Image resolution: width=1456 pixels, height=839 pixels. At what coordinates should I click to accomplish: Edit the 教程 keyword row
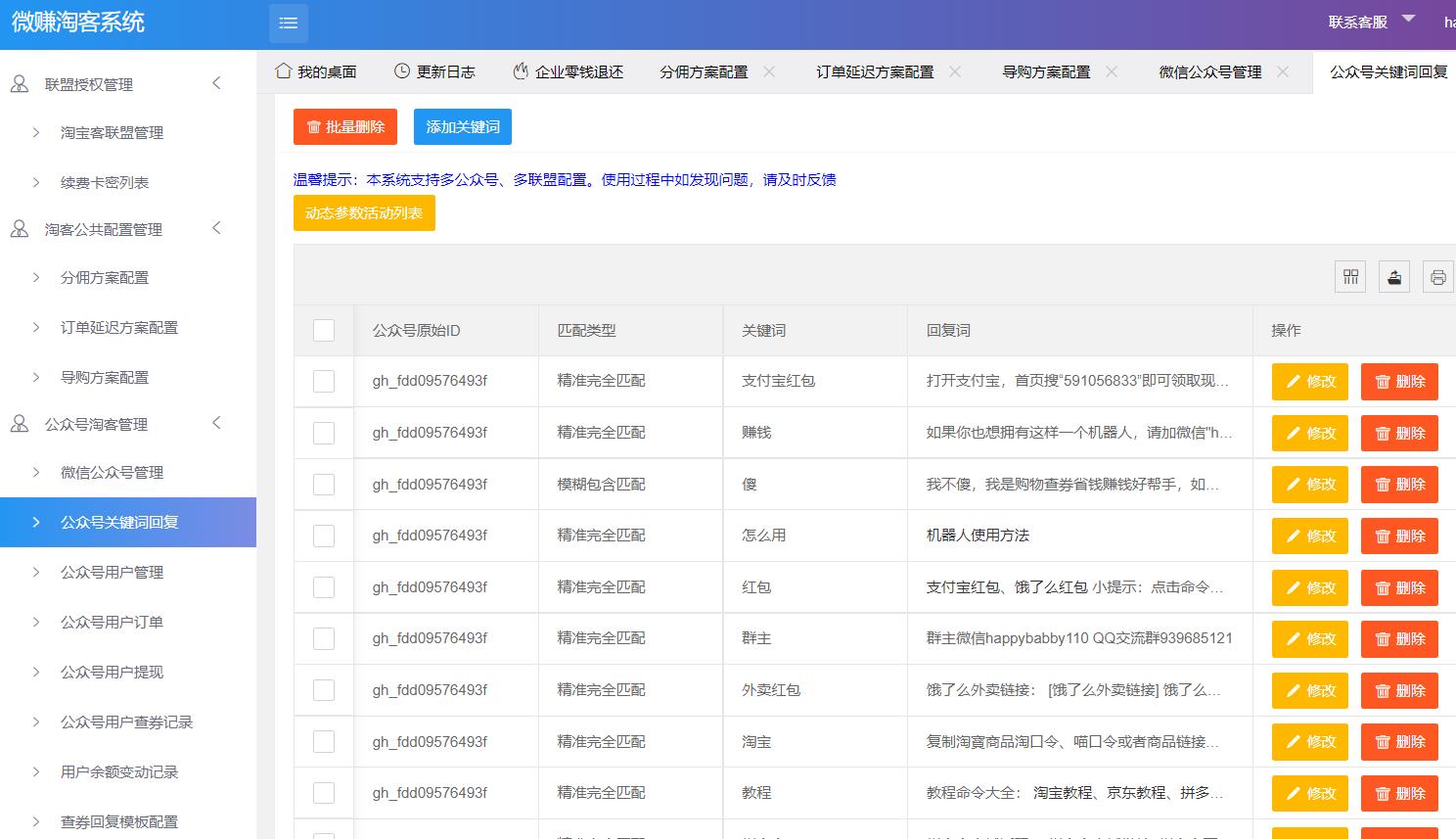tap(1310, 793)
